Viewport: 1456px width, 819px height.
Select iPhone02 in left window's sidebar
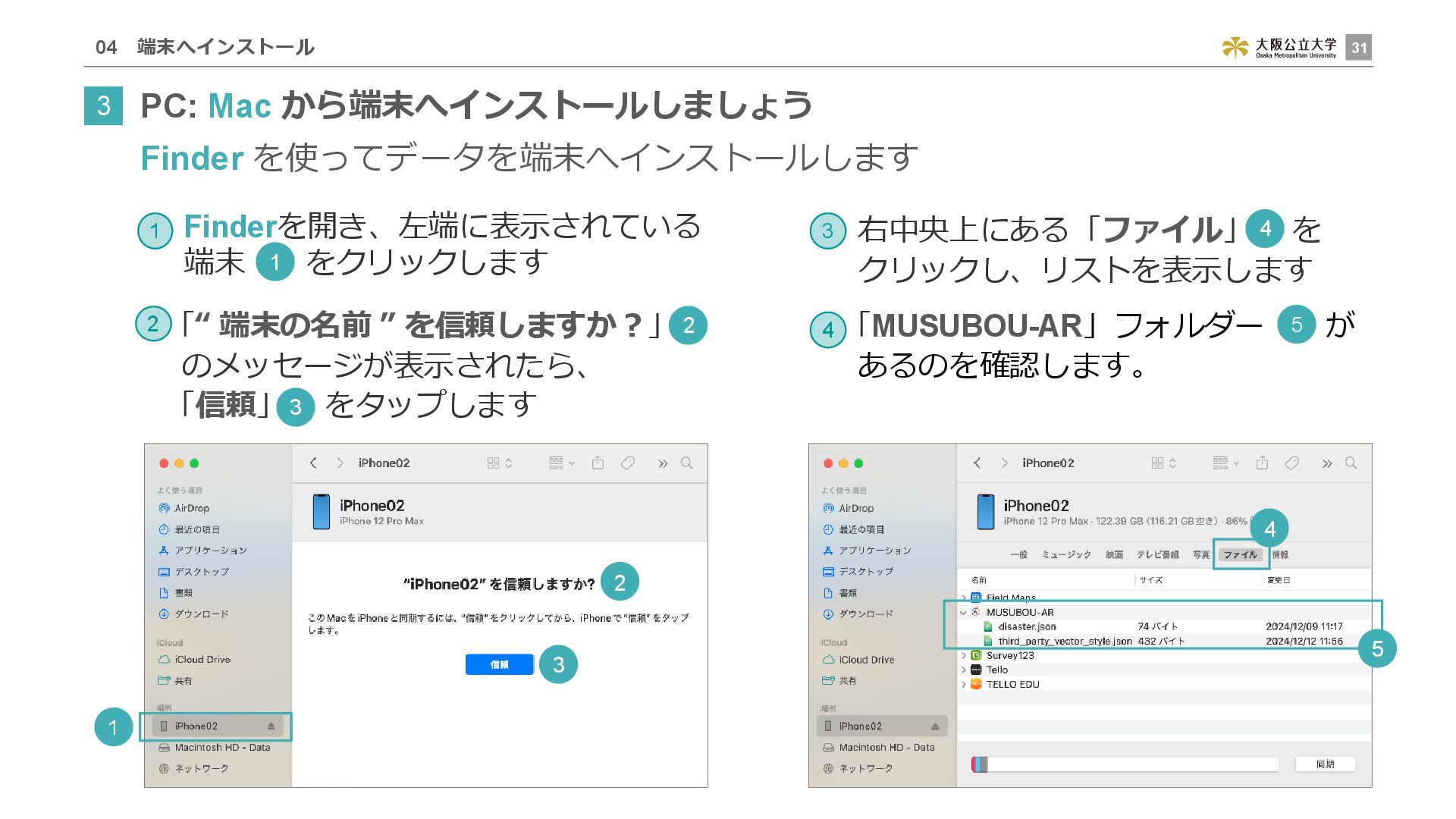(x=218, y=726)
